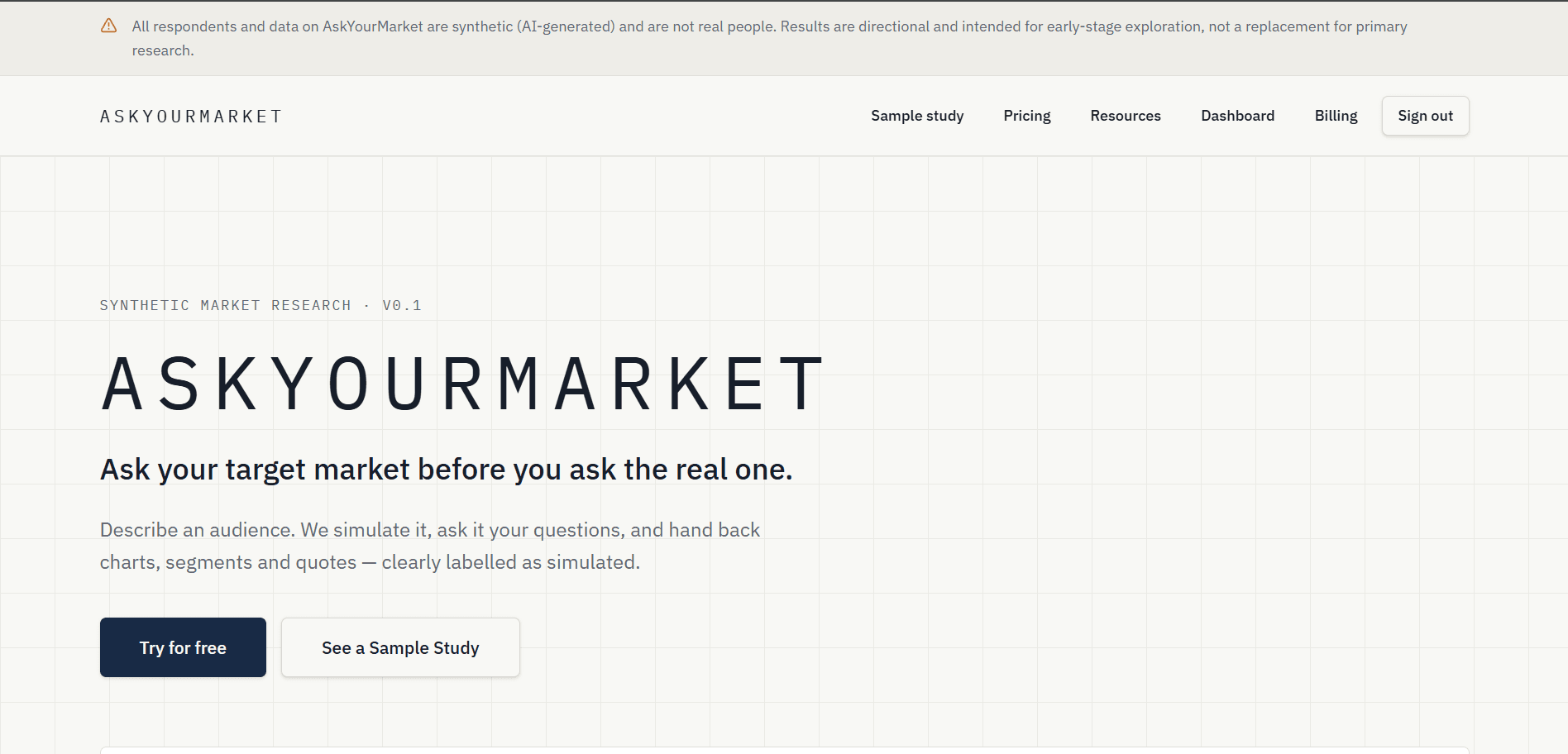Click the 'Describe an audience' description paragraph

(x=430, y=546)
